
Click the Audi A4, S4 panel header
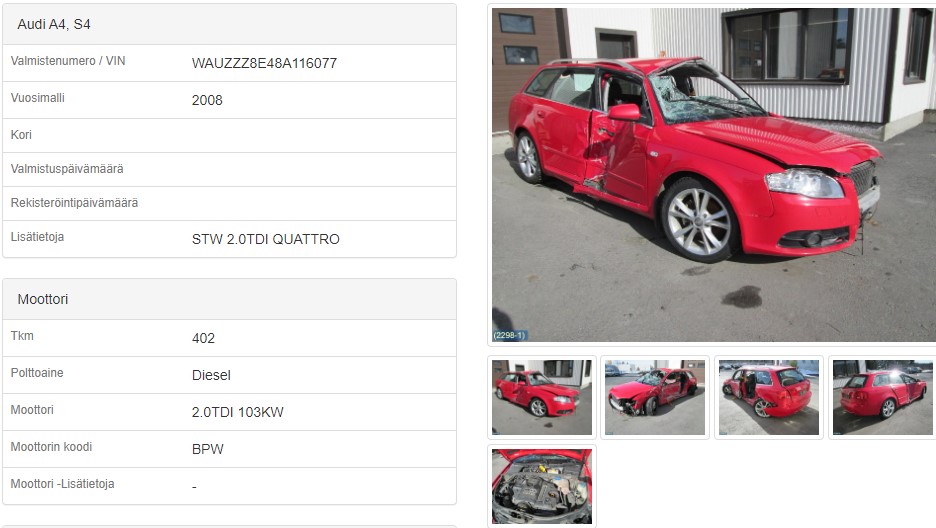pyautogui.click(x=229, y=24)
